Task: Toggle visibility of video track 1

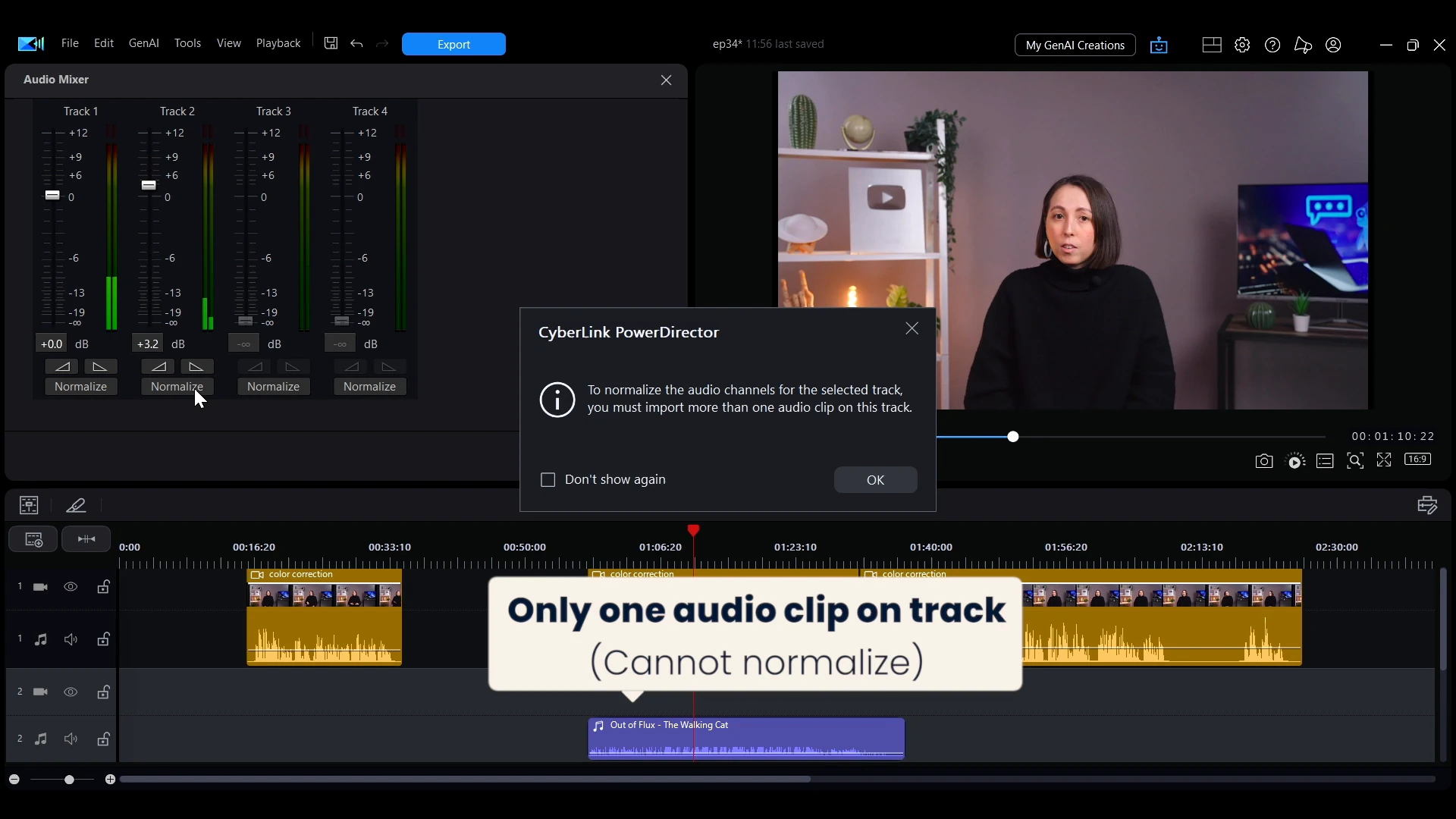Action: click(x=71, y=587)
